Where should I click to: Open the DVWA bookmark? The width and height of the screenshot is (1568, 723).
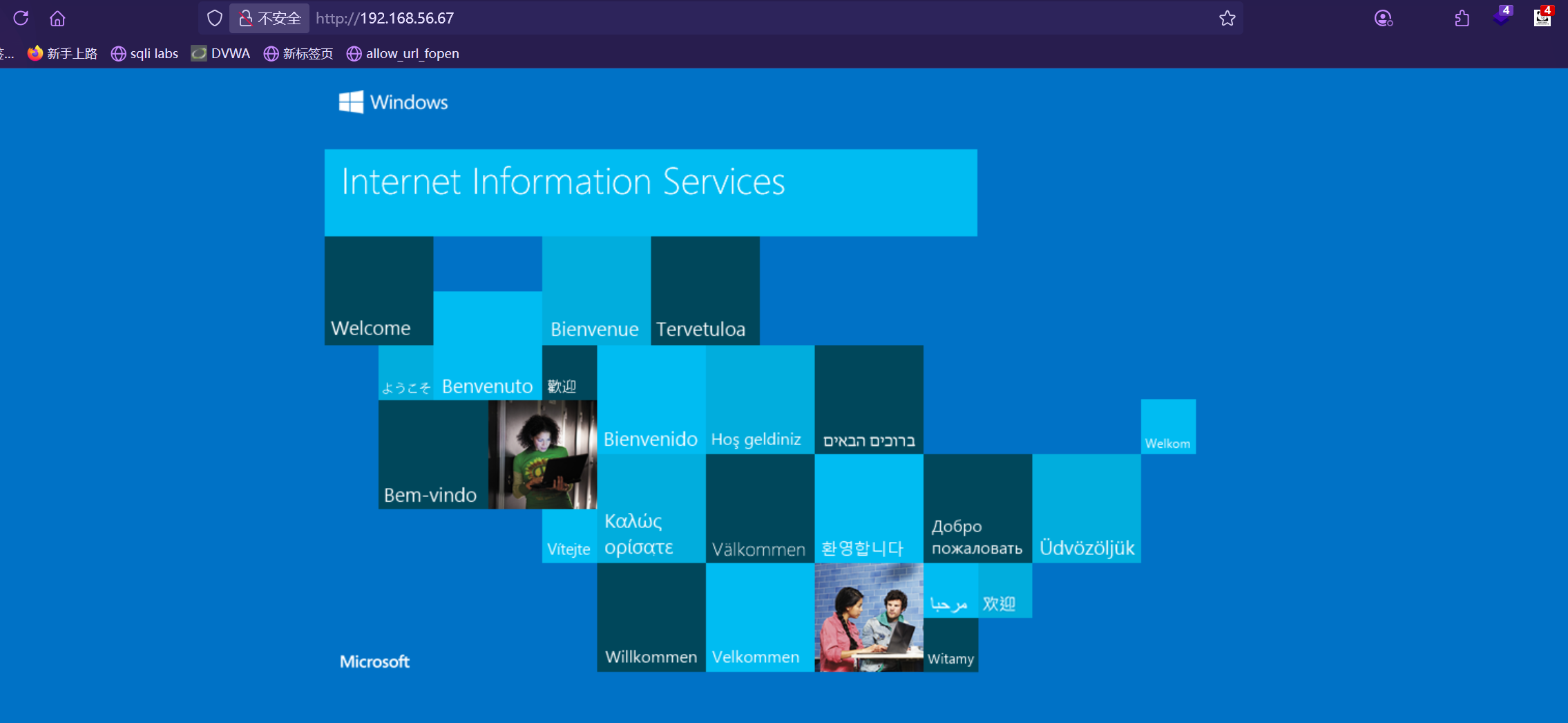point(221,53)
